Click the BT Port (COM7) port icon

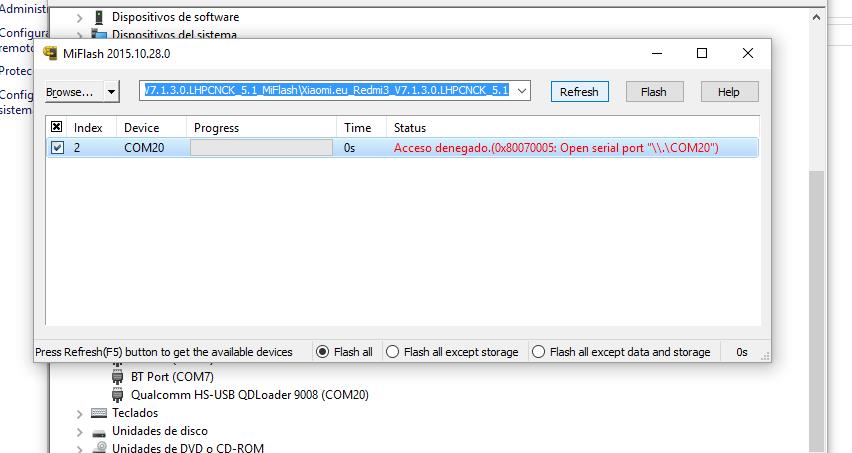click(117, 376)
